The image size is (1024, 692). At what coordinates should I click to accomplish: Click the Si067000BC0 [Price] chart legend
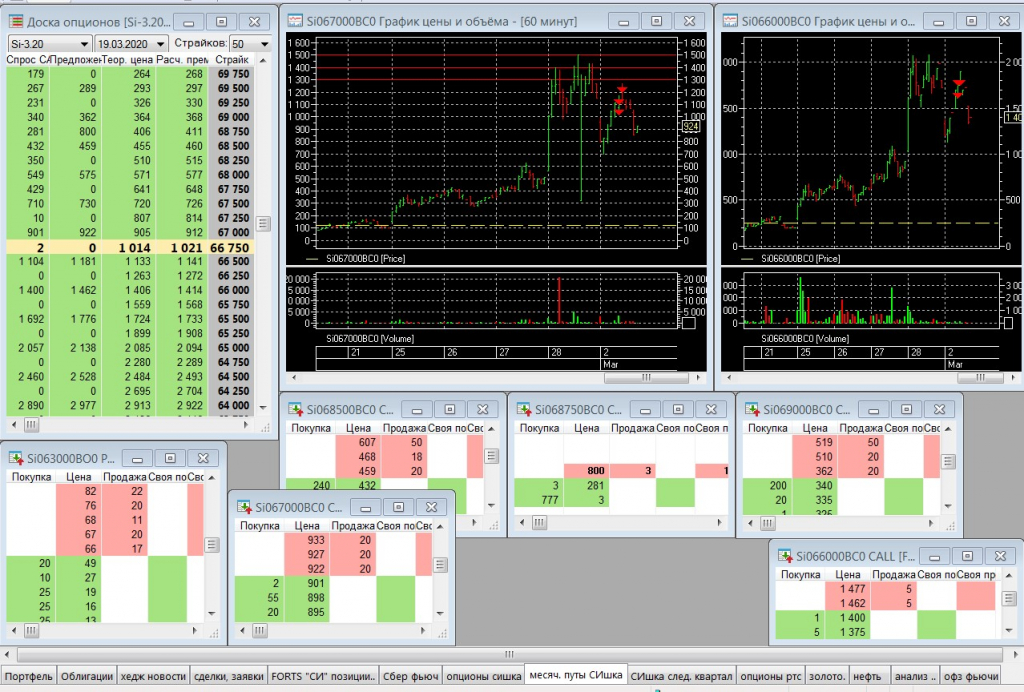pos(356,259)
